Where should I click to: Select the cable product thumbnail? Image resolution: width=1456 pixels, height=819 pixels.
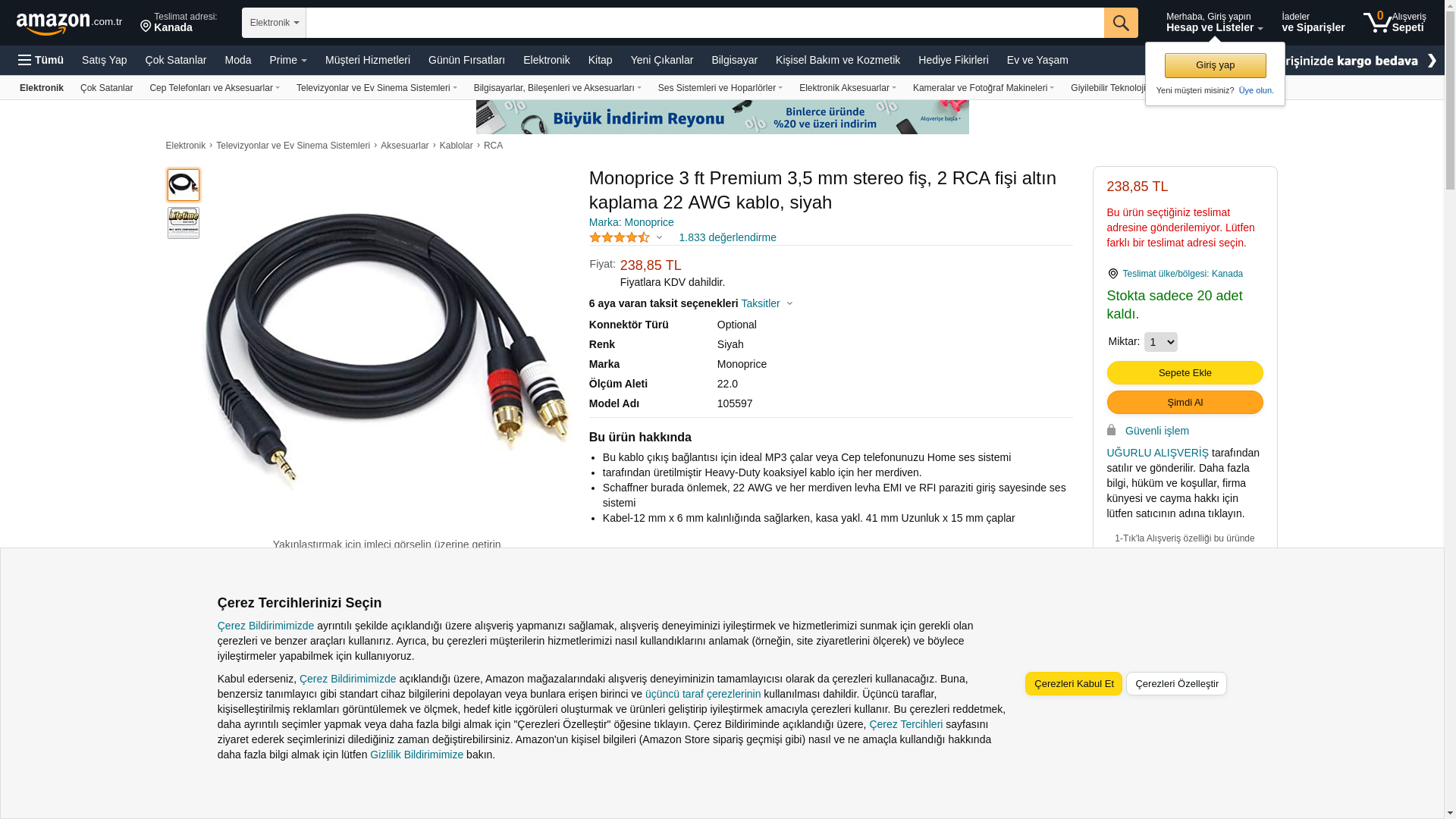click(184, 185)
